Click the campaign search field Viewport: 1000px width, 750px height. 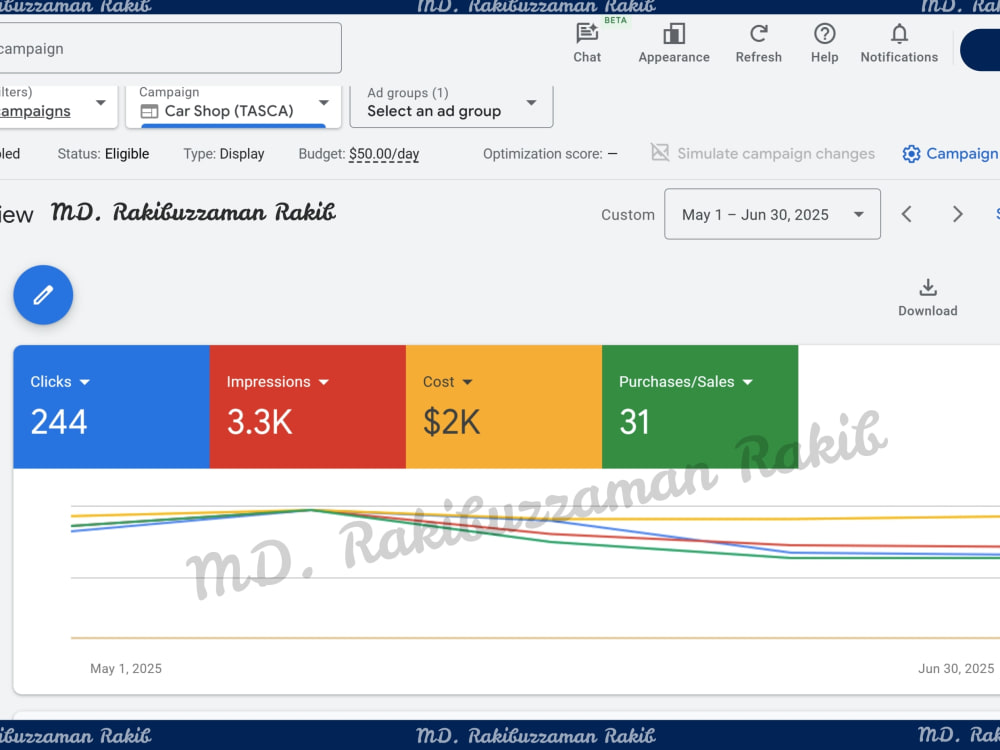click(170, 48)
